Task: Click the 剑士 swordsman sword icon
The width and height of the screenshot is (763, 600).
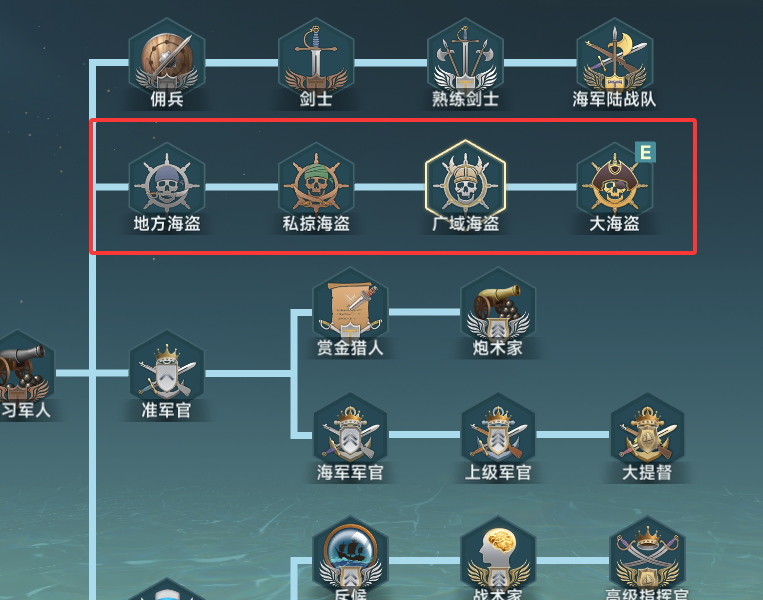Action: click(x=316, y=62)
